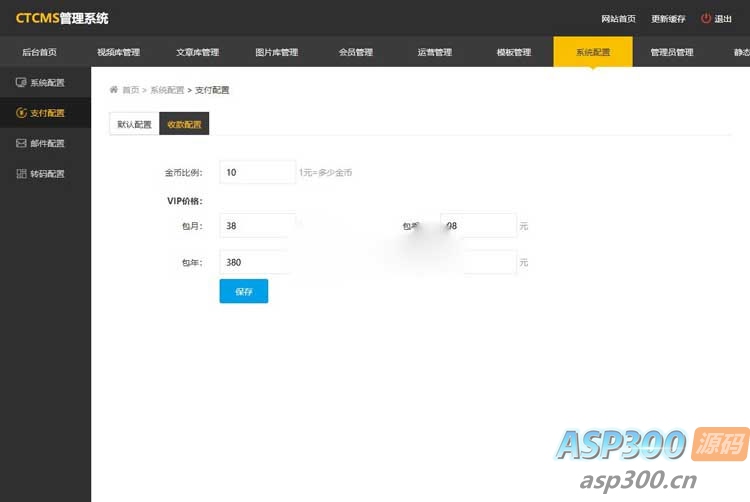Click the home icon in breadcrumb

[114, 90]
